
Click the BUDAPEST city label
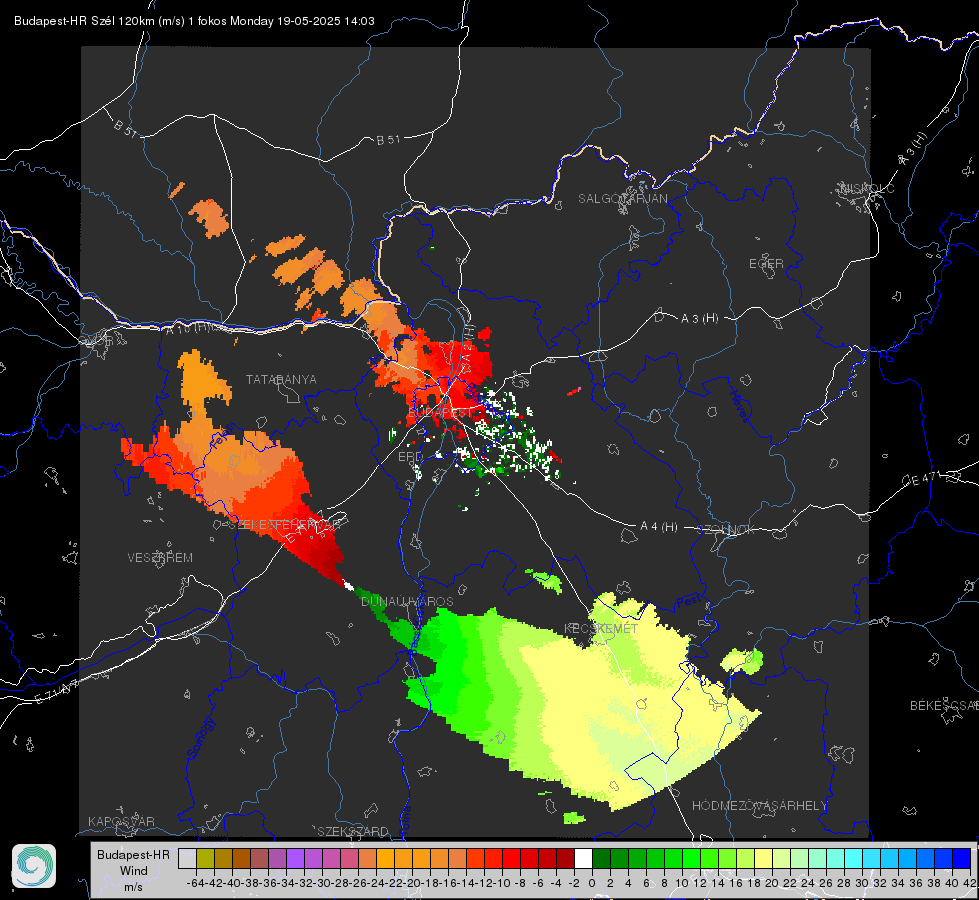(x=440, y=413)
